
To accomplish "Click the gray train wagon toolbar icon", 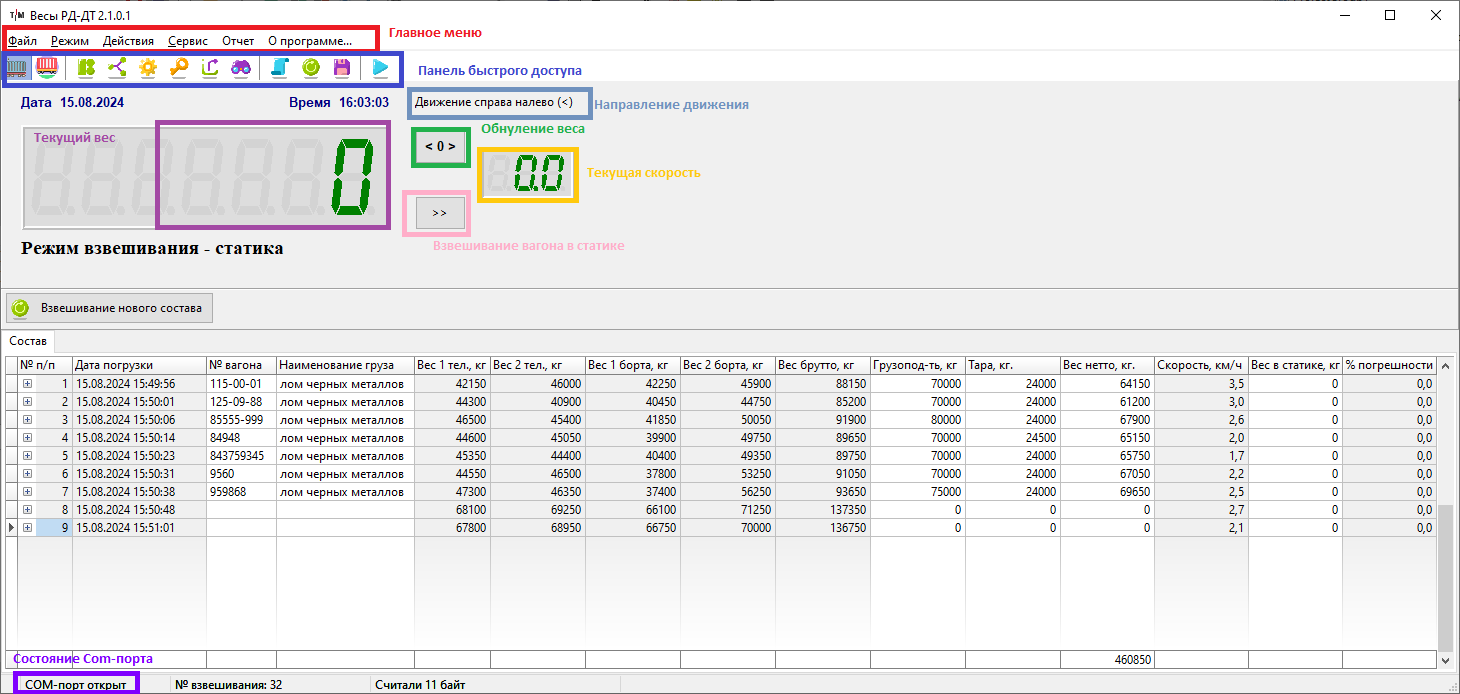I will pyautogui.click(x=18, y=68).
